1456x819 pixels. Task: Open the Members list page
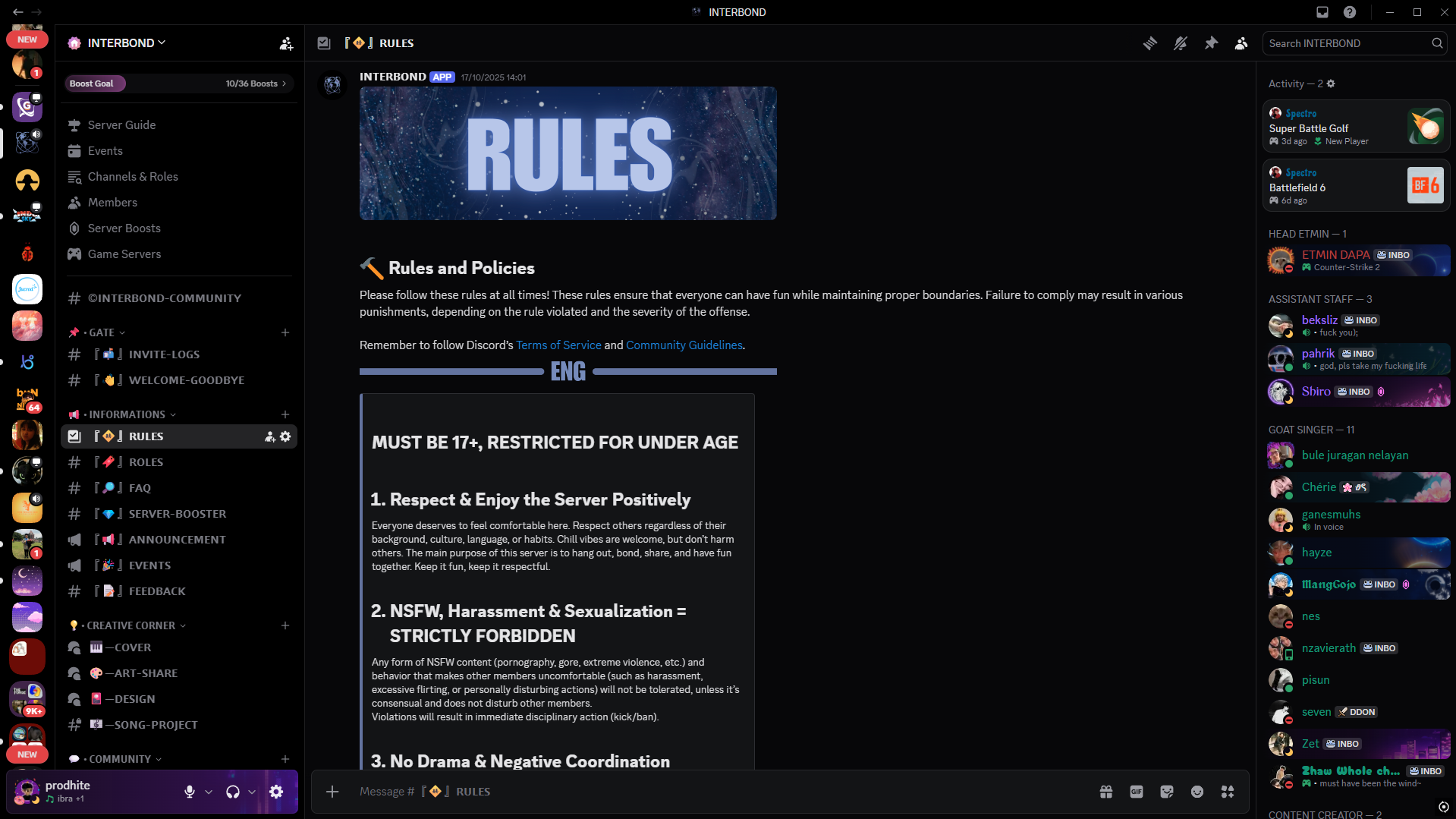(179, 203)
